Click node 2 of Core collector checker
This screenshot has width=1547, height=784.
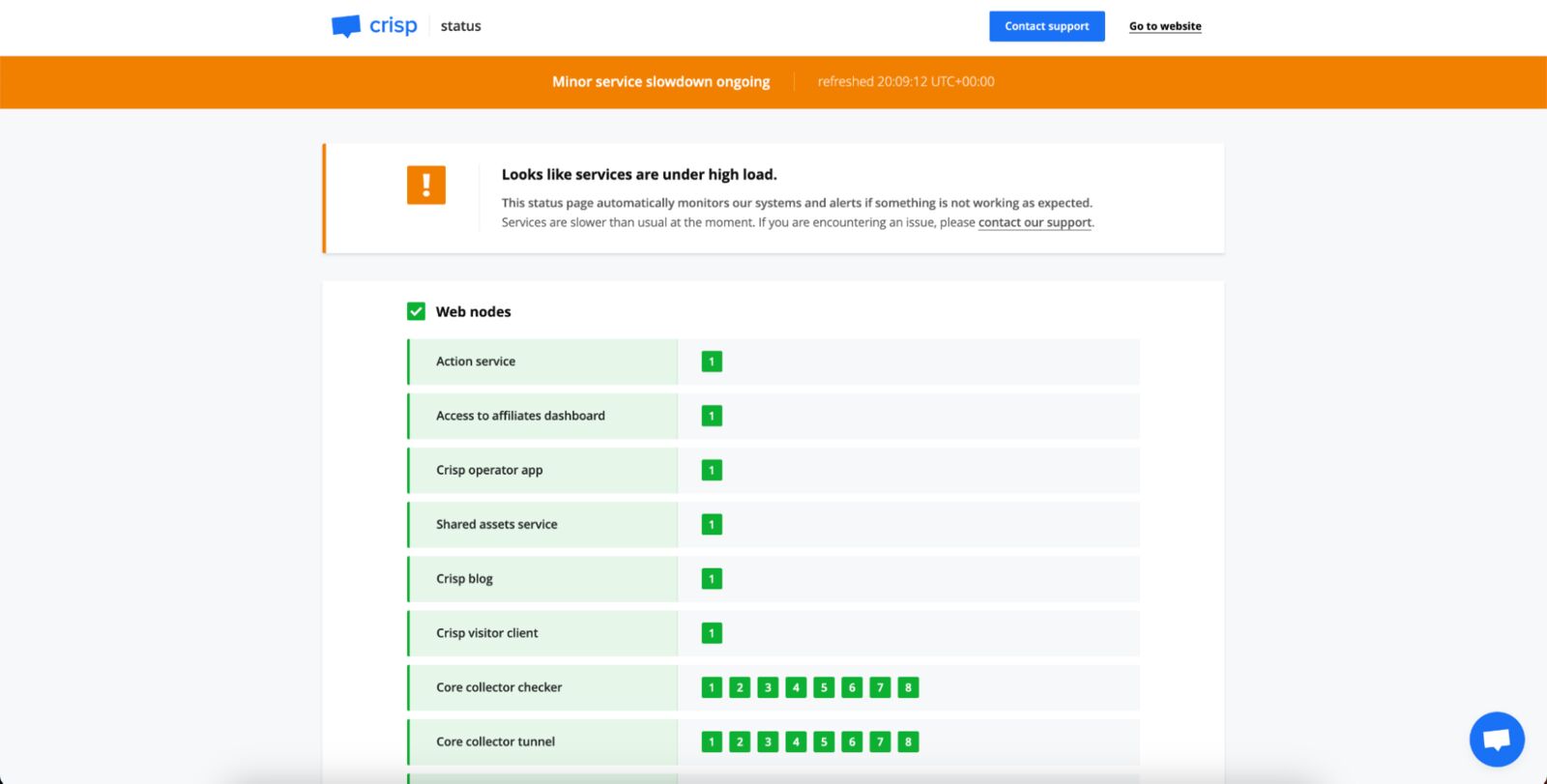(740, 687)
